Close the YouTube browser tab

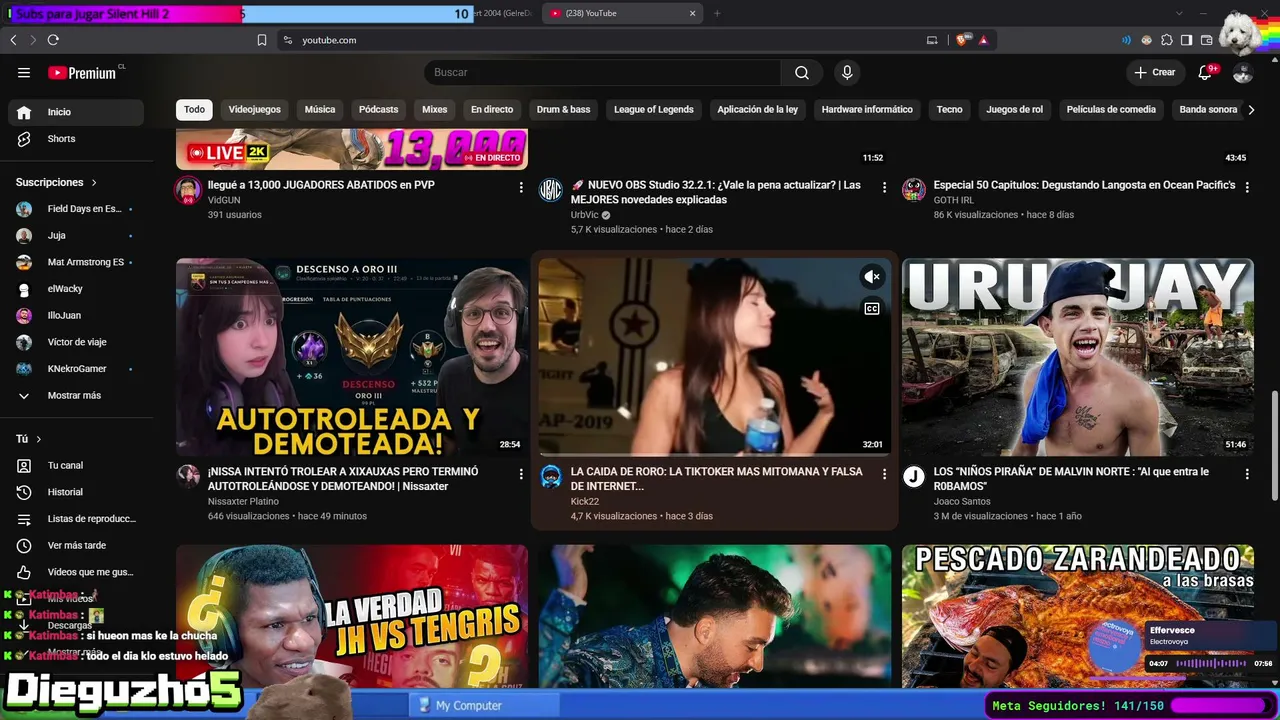(x=692, y=13)
